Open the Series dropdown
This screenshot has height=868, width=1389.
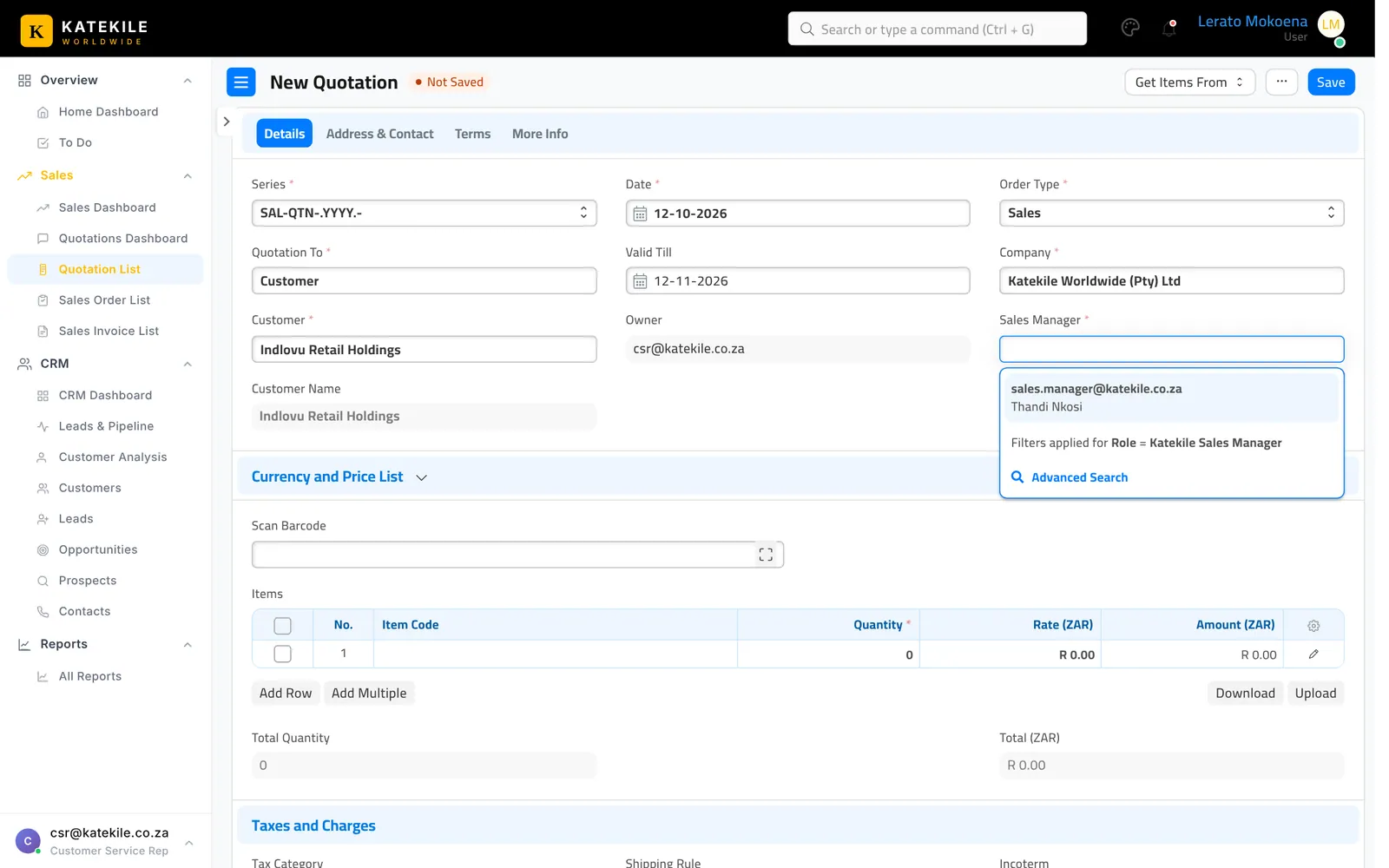coord(424,214)
